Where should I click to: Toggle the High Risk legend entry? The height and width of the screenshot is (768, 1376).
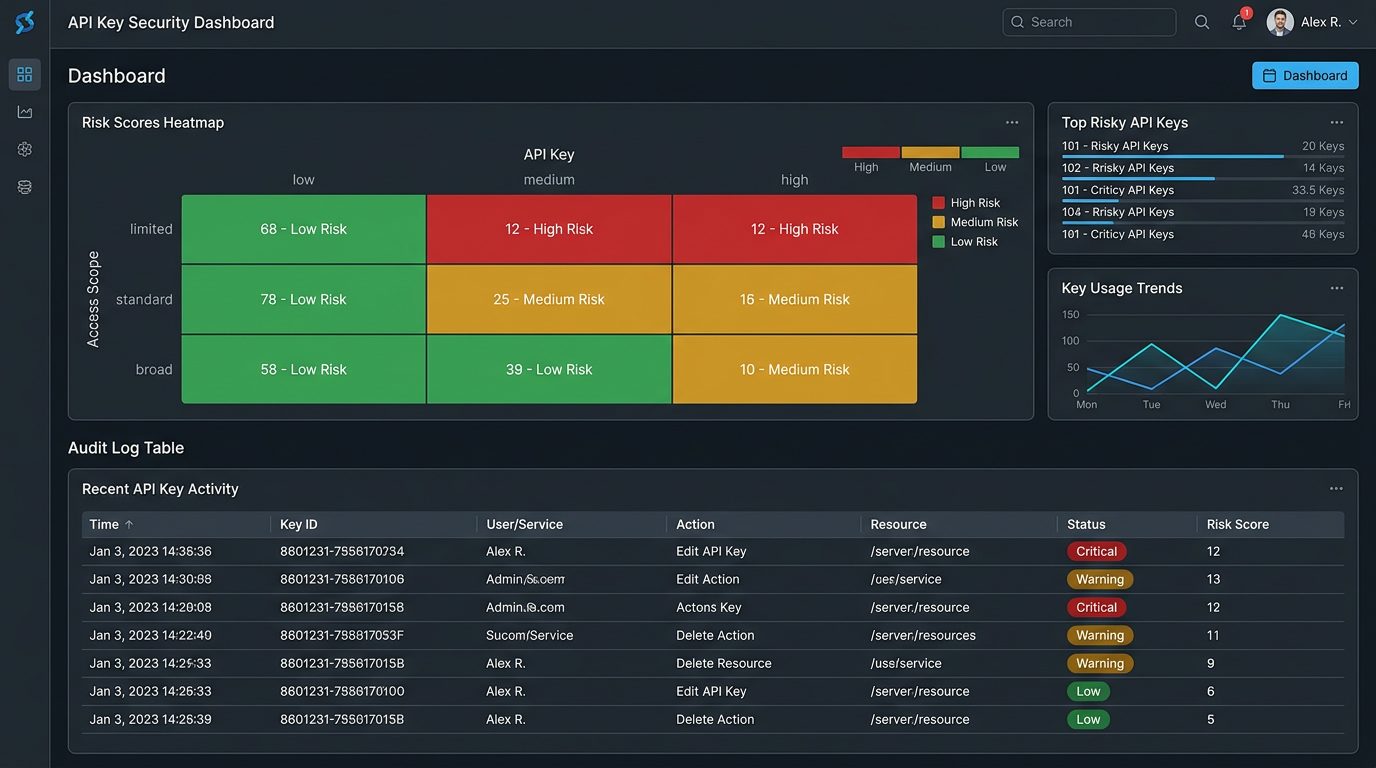click(x=966, y=203)
